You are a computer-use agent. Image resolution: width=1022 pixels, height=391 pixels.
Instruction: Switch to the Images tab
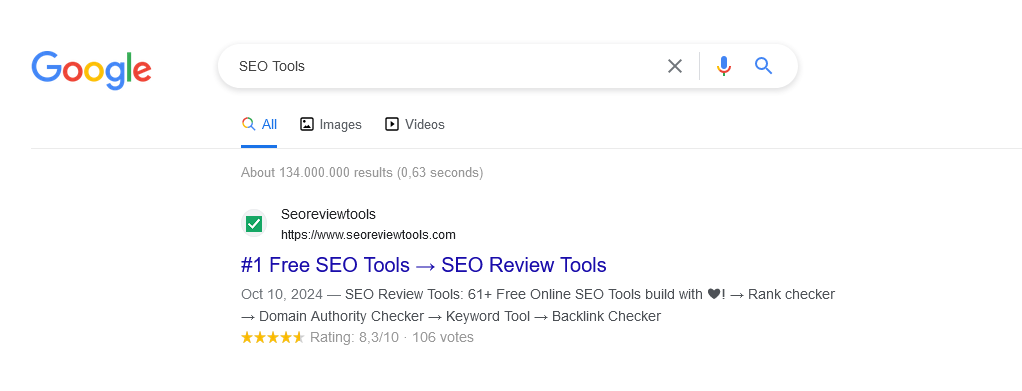(330, 124)
